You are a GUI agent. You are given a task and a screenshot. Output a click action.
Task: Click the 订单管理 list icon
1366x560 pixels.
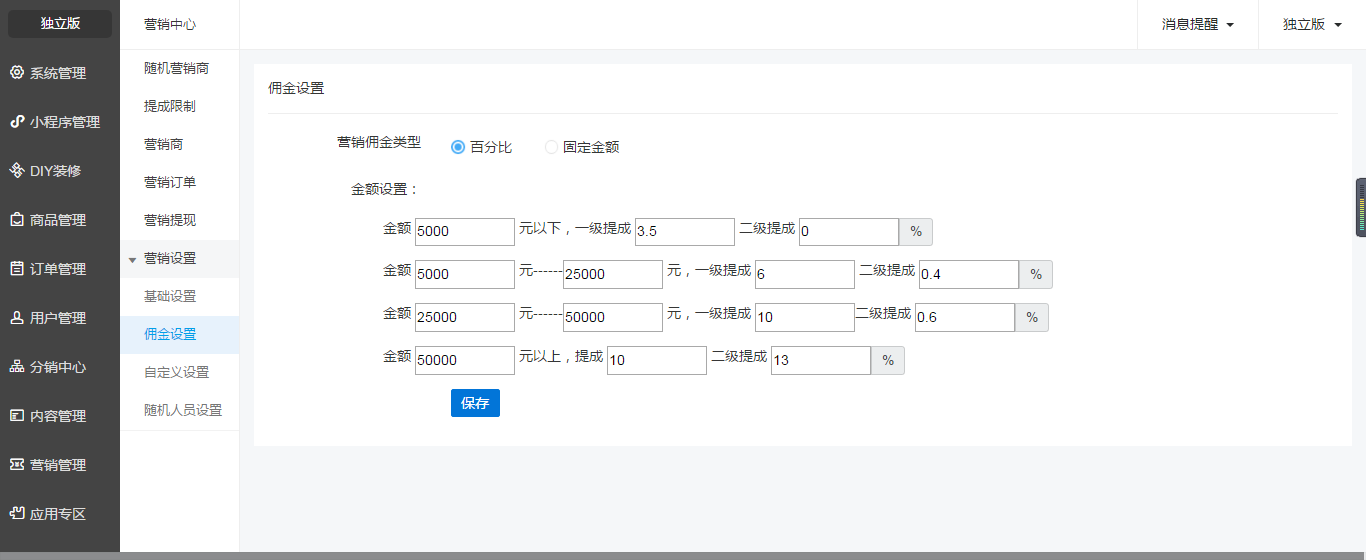tap(17, 269)
